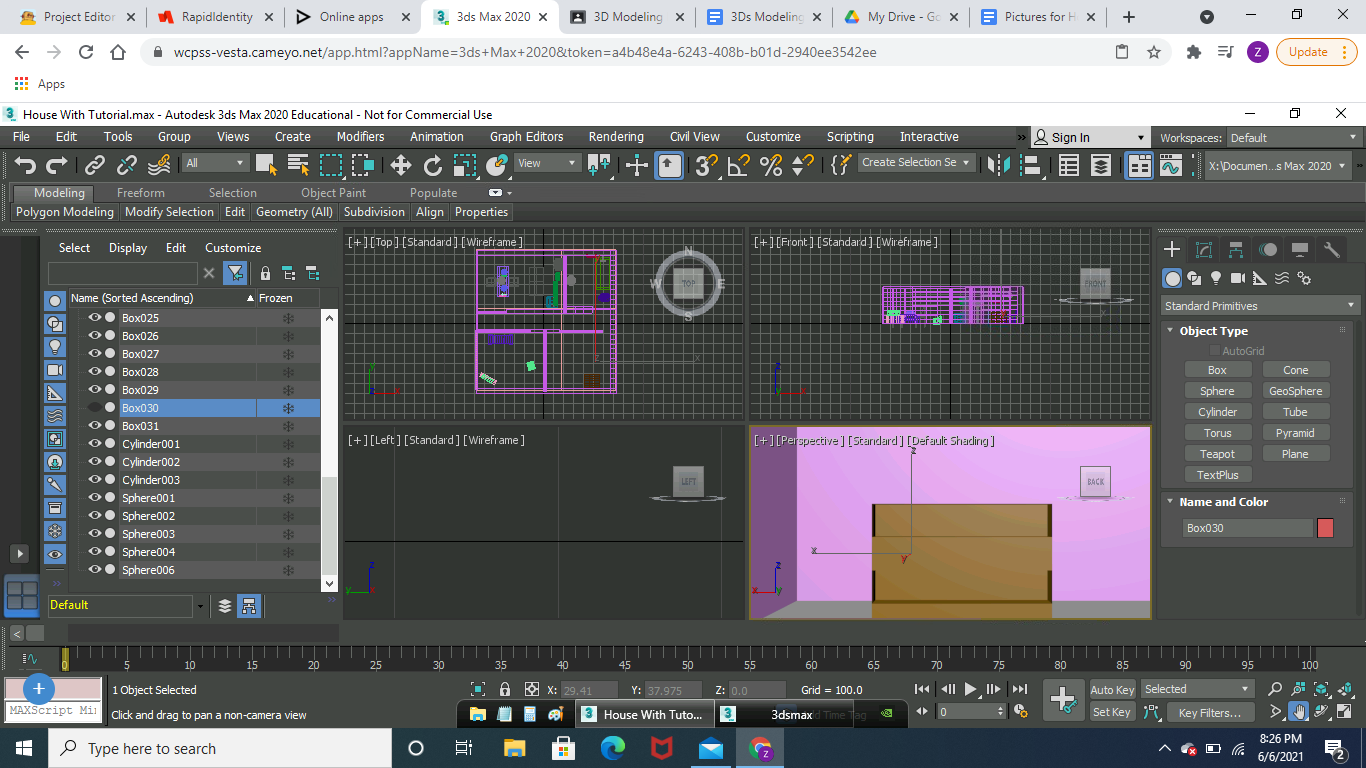Open the Workspaces Default dropdown
The height and width of the screenshot is (768, 1366).
tap(1293, 138)
